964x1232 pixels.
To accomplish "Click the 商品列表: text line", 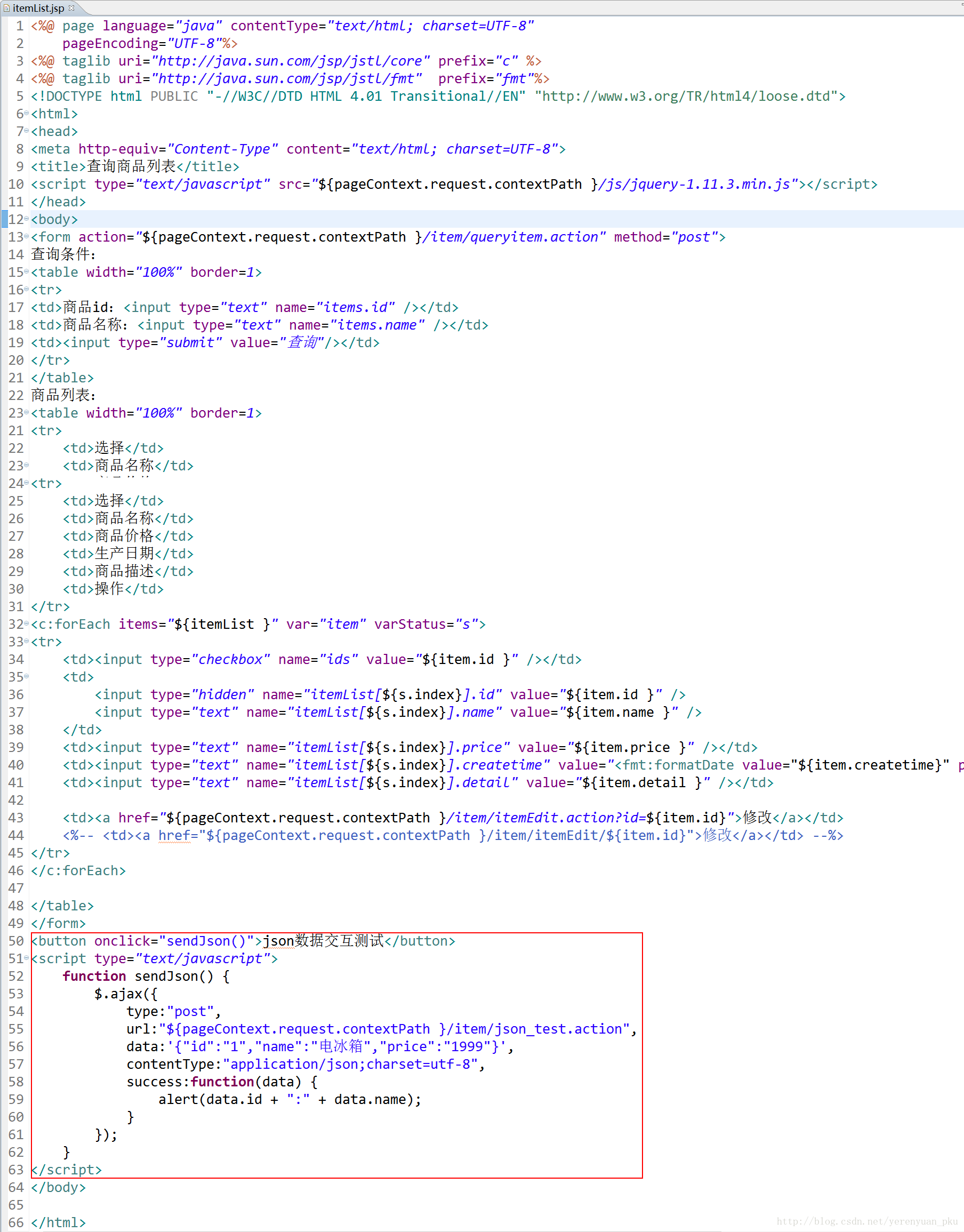I will pyautogui.click(x=63, y=395).
